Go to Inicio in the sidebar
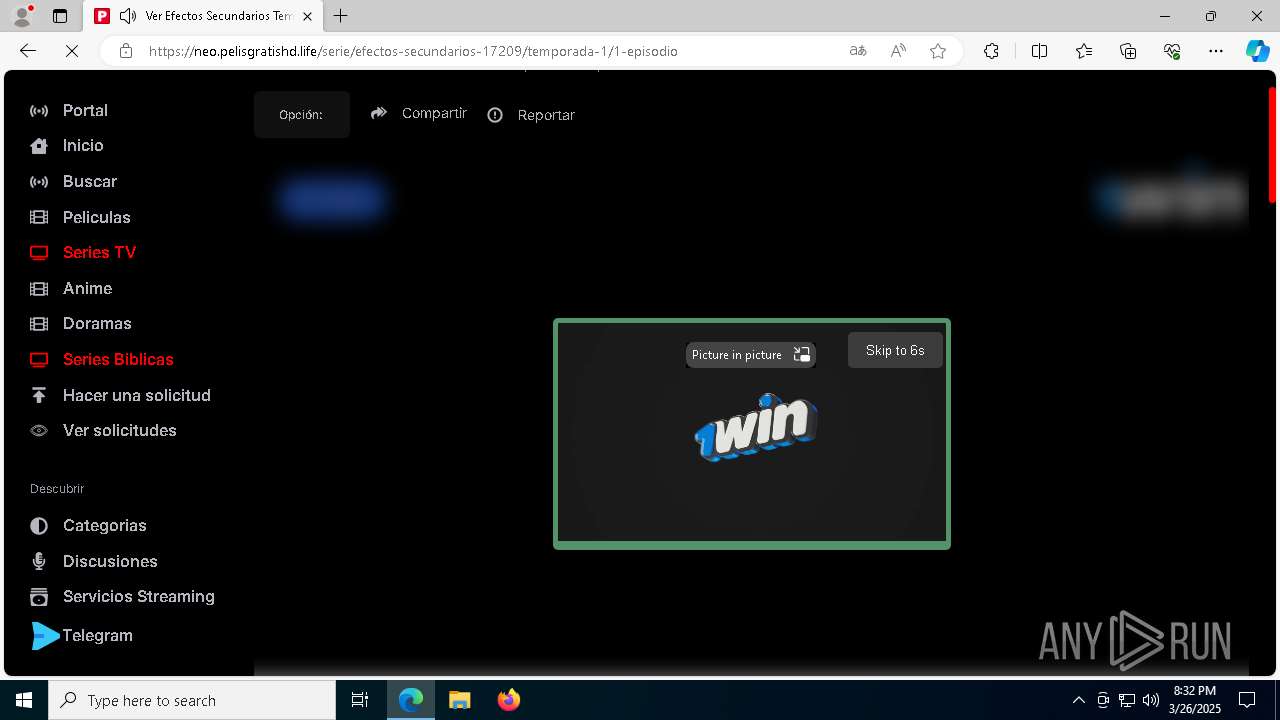Viewport: 1280px width, 720px height. [x=83, y=145]
